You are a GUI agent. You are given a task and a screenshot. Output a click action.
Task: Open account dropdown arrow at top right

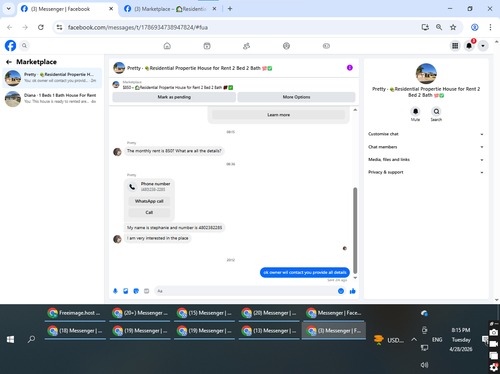pos(483,46)
